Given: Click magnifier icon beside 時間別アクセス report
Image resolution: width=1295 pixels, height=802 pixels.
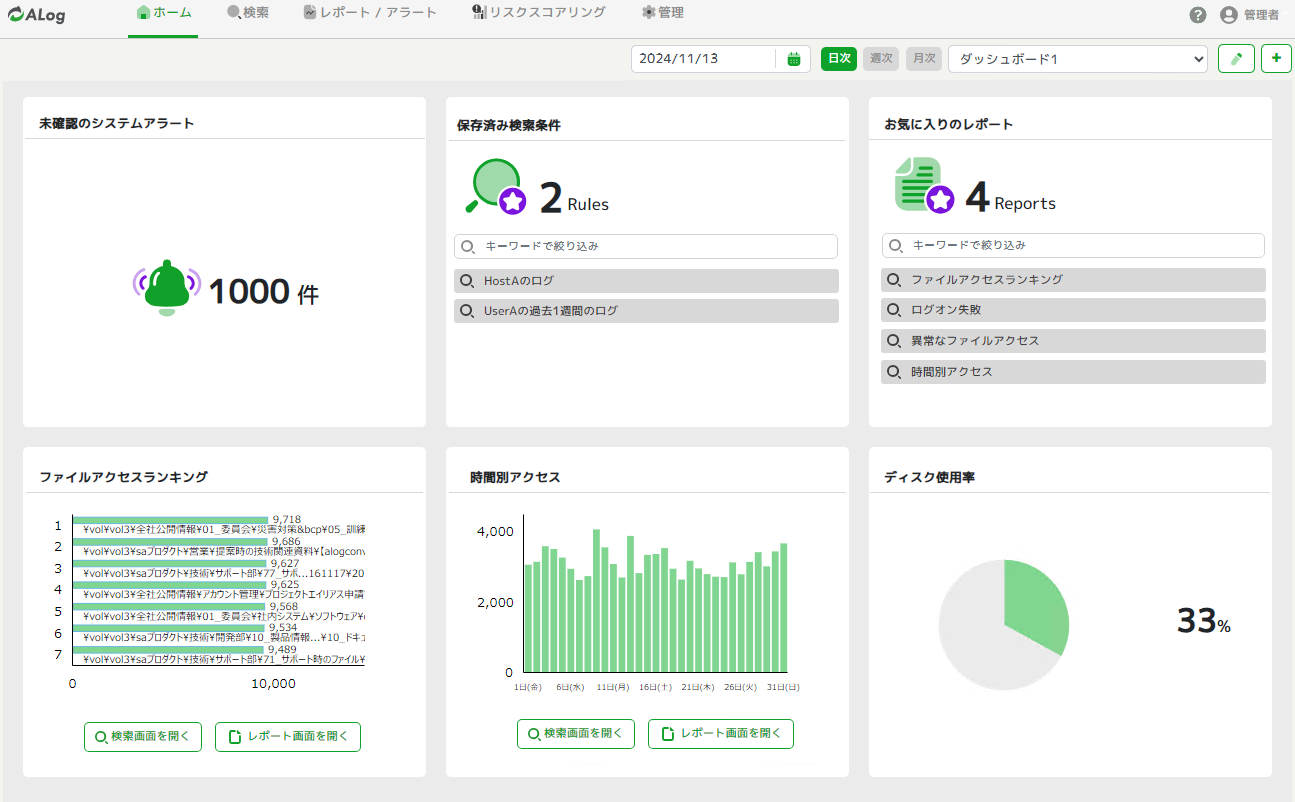Looking at the screenshot, I should (894, 372).
